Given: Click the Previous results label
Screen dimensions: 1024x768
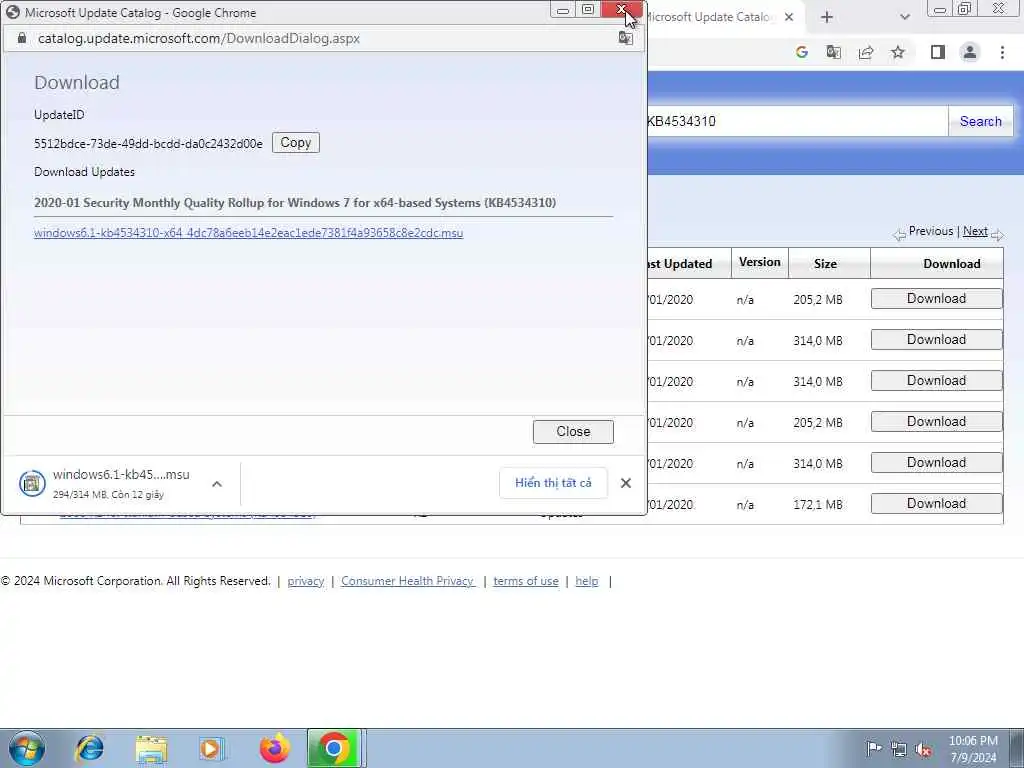Looking at the screenshot, I should 931,231.
